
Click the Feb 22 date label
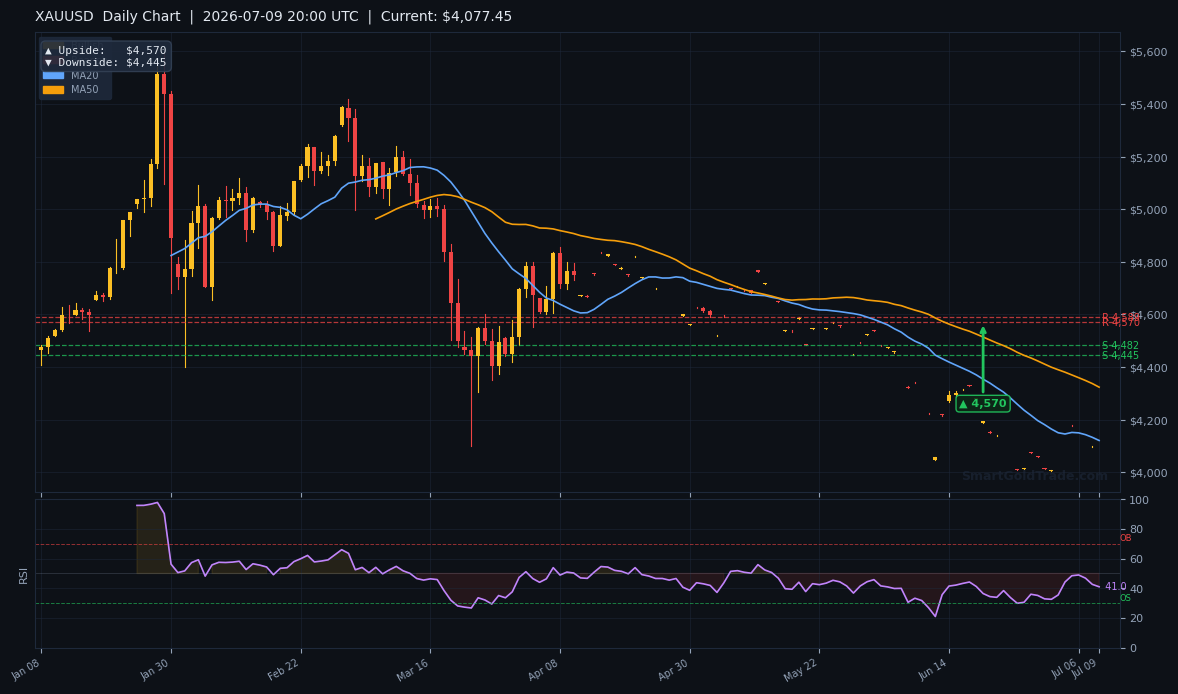pyautogui.click(x=284, y=669)
